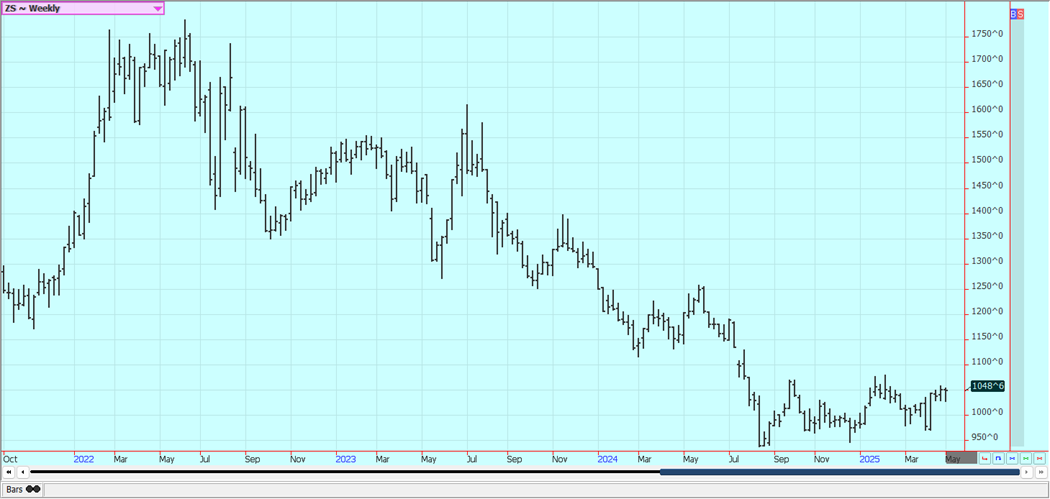Click the 2024 year axis label

(607, 459)
